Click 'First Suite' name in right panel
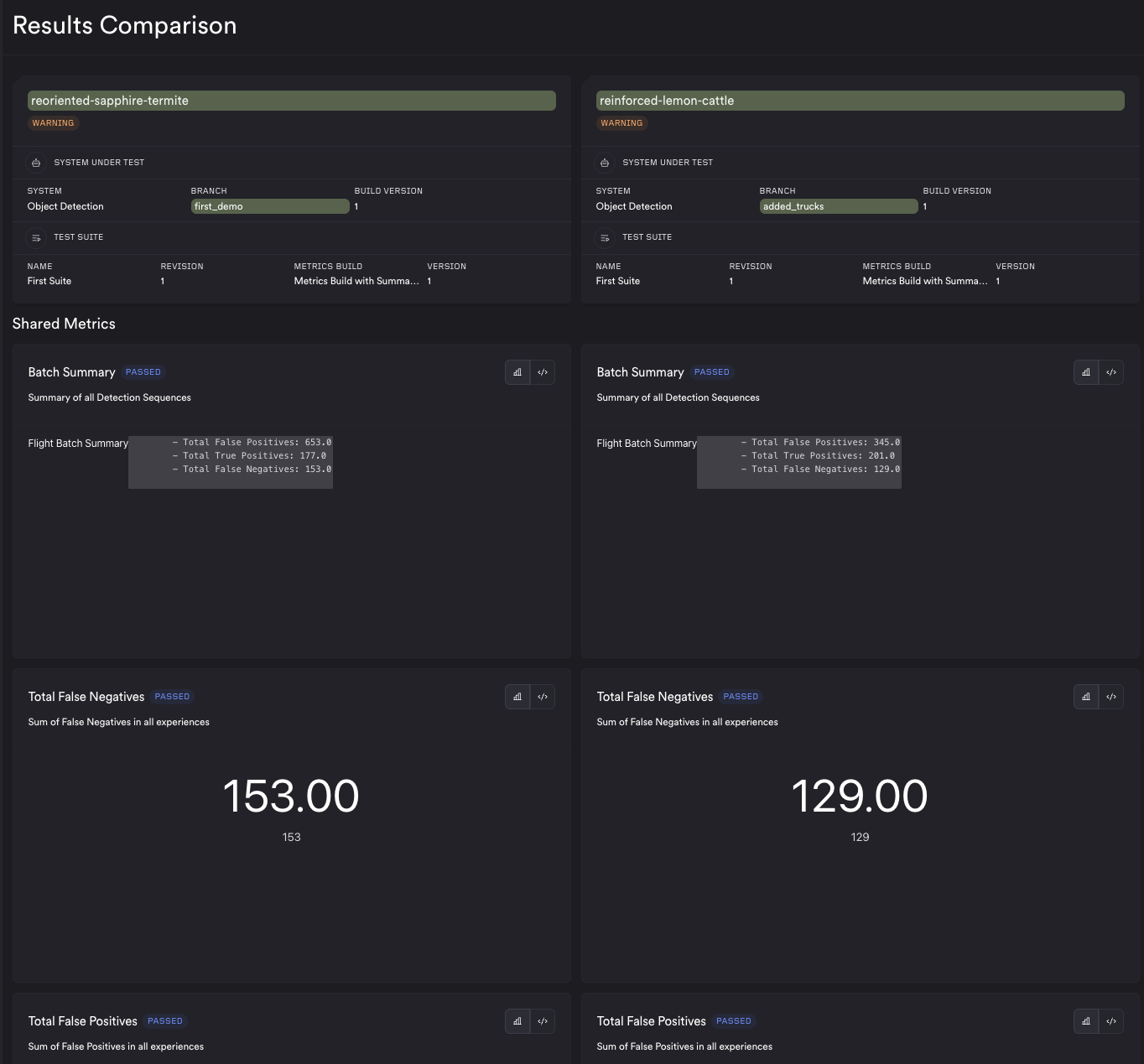The height and width of the screenshot is (1064, 1144). 618,281
